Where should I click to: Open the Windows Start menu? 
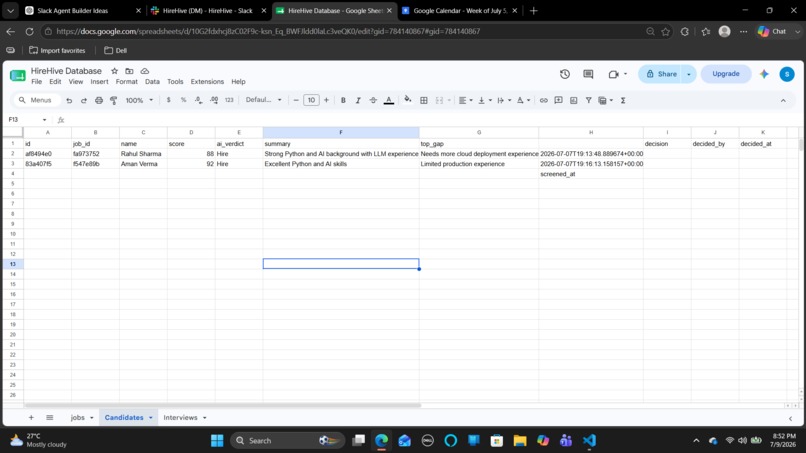(217, 441)
